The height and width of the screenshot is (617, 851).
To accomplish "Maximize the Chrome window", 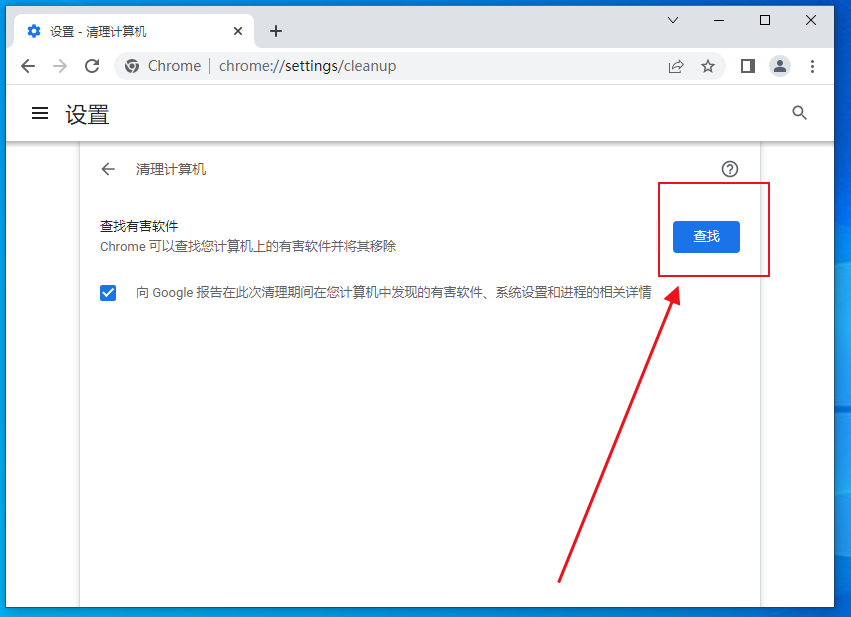I will 765,20.
